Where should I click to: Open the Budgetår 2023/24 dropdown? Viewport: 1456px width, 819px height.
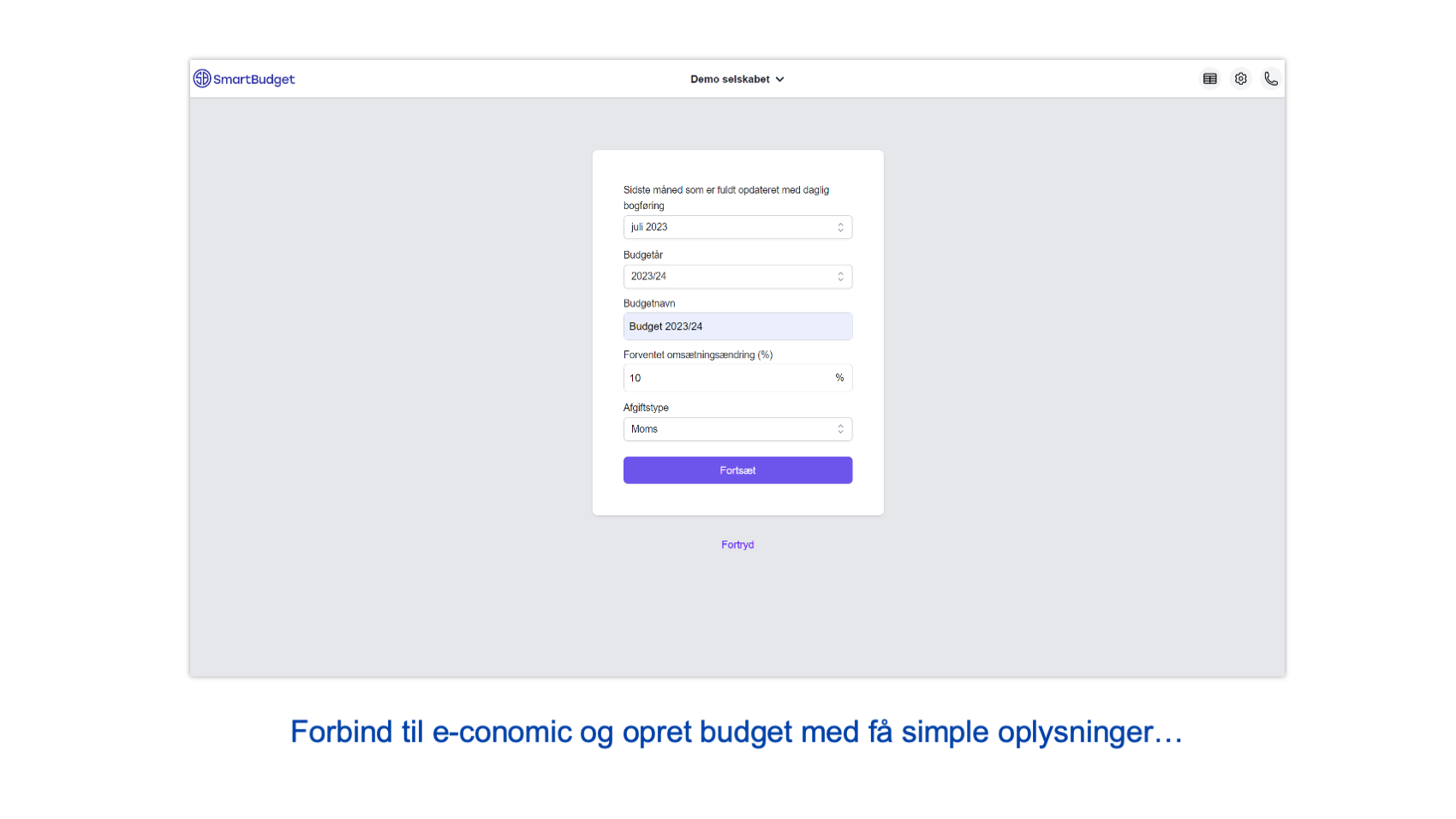pyautogui.click(x=737, y=276)
